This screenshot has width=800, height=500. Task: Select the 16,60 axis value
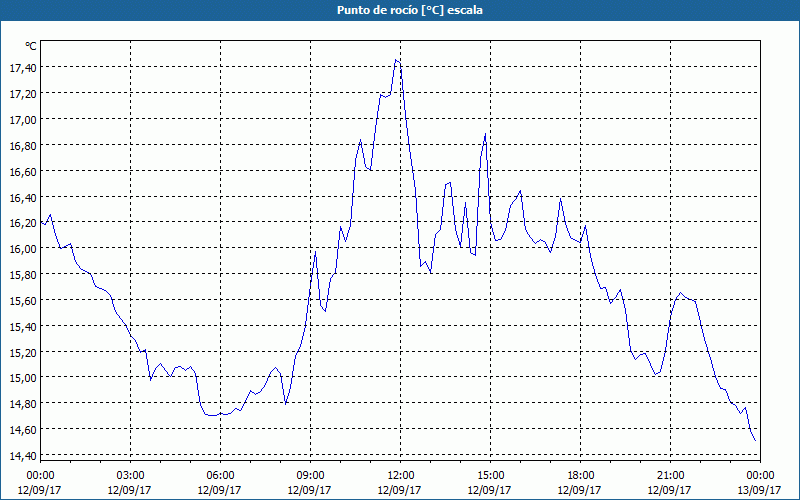click(23, 171)
